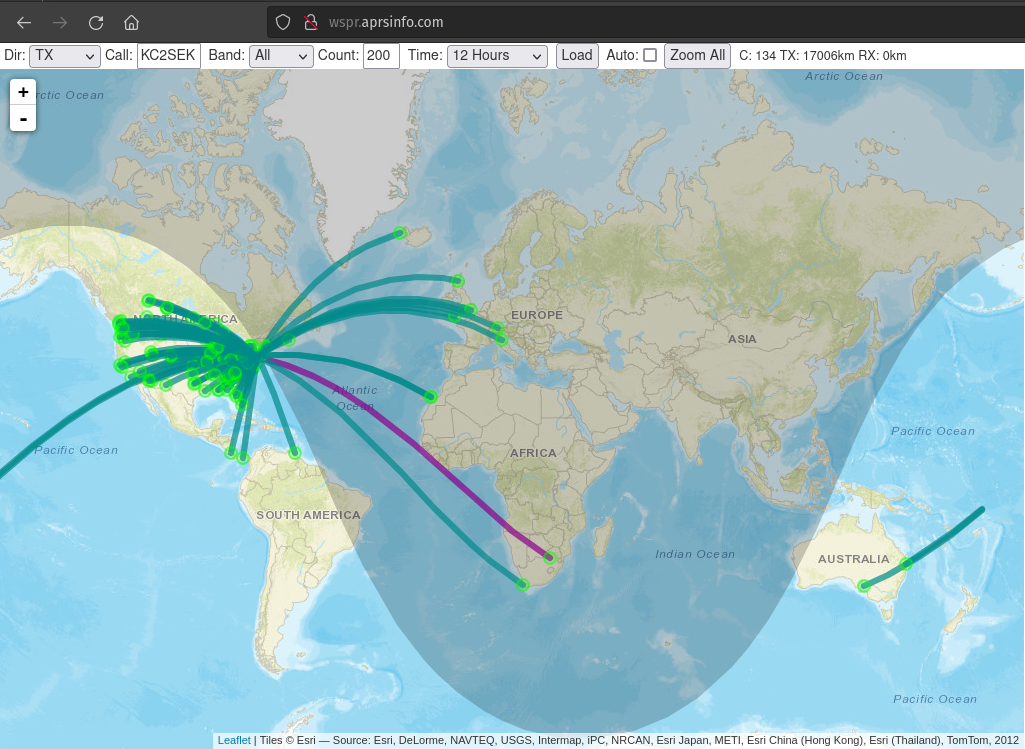The width and height of the screenshot is (1025, 749).
Task: View insecure connection lock details
Action: click(x=311, y=22)
